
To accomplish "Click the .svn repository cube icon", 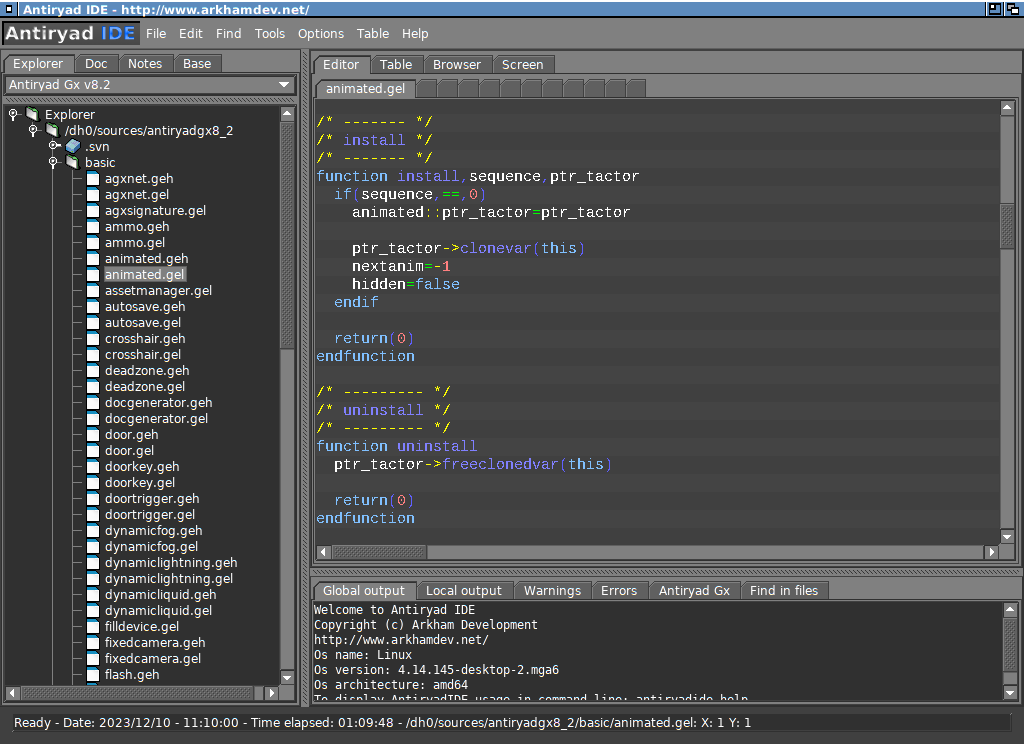I will pyautogui.click(x=73, y=146).
